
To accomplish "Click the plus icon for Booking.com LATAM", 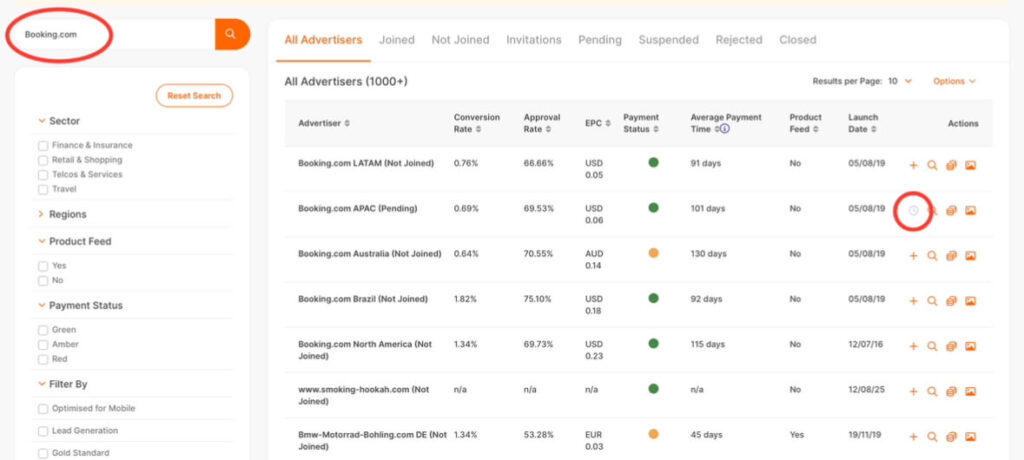I will point(913,165).
